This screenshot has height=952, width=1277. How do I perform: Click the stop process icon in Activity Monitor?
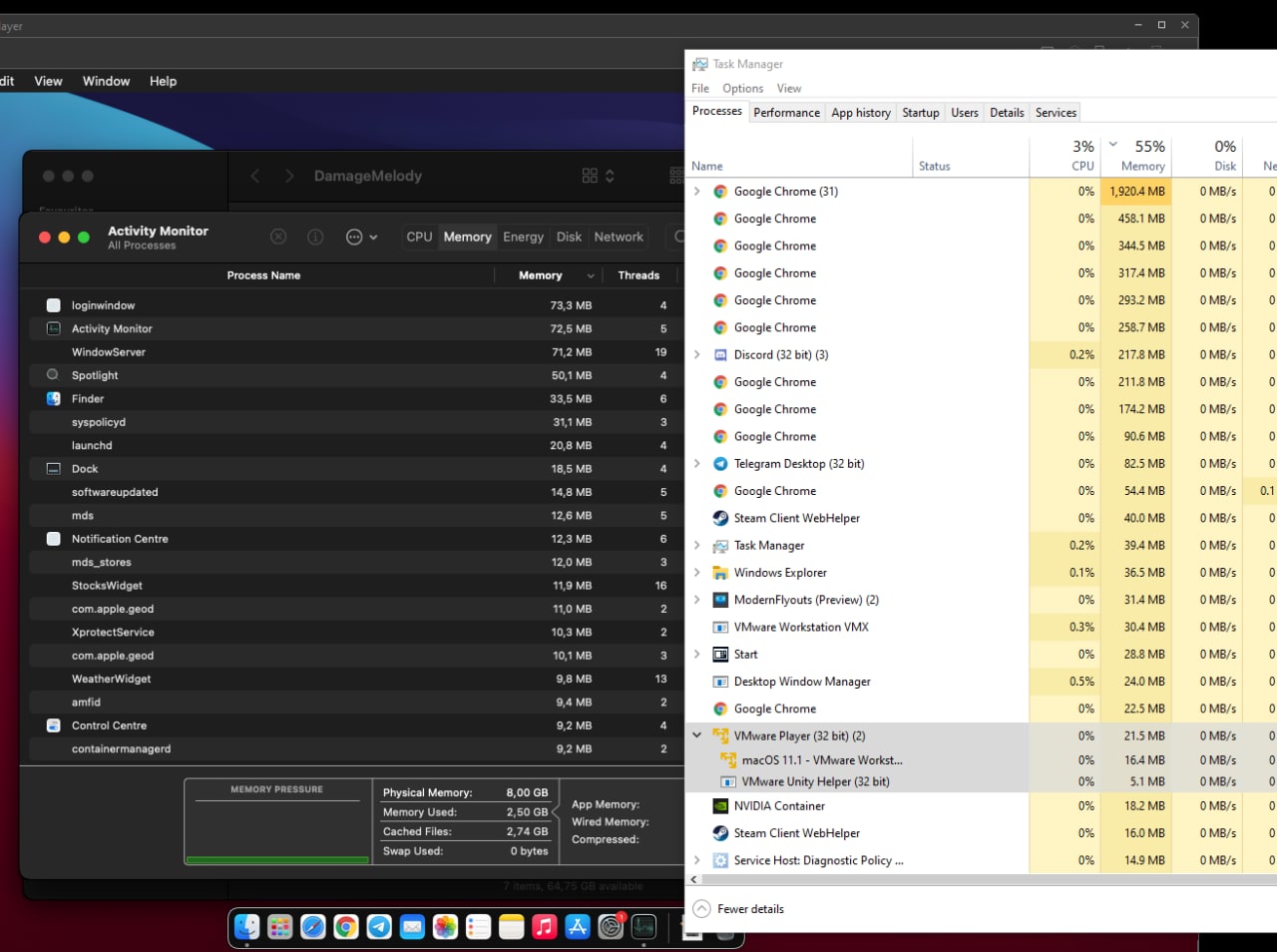278,237
